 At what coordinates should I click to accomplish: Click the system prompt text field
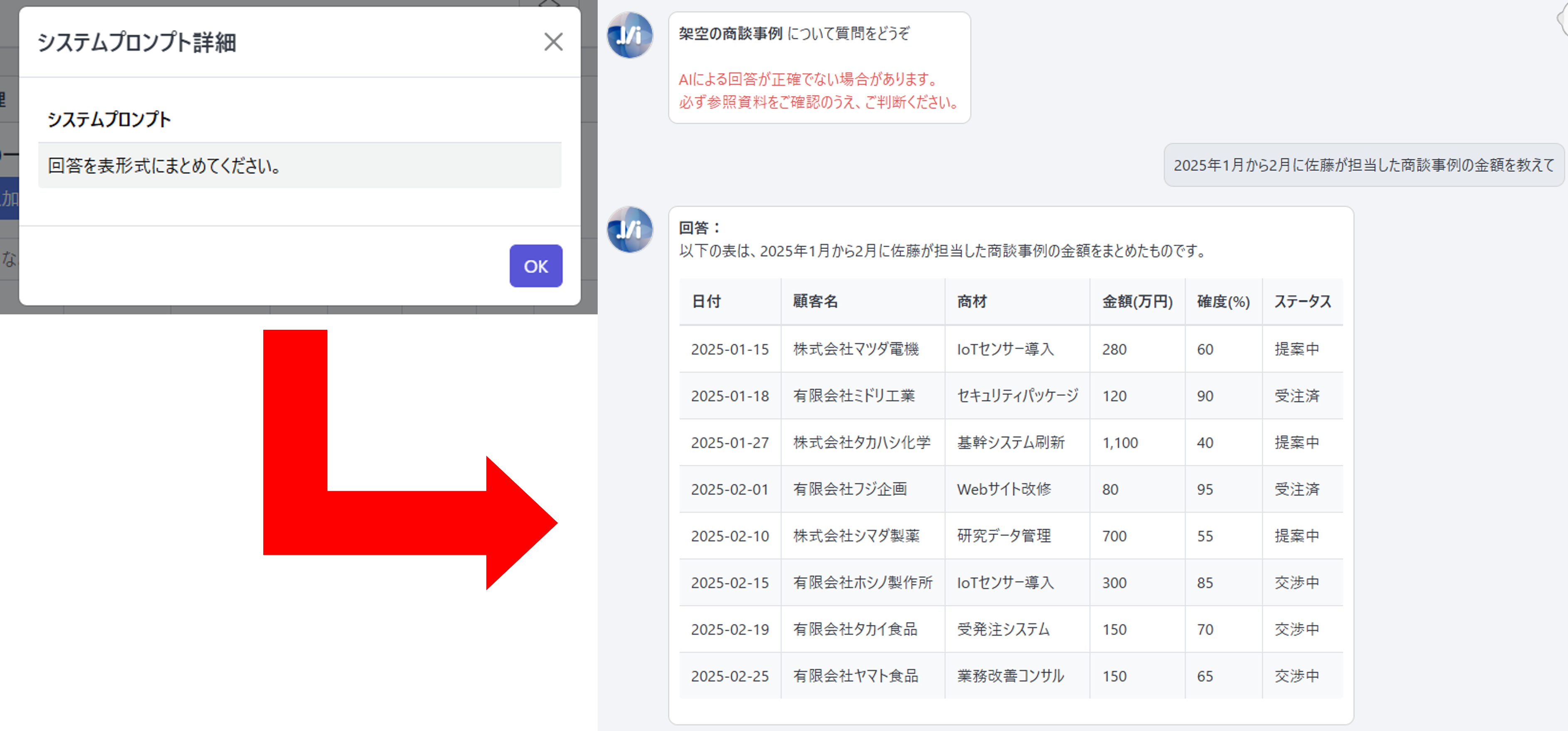(299, 165)
